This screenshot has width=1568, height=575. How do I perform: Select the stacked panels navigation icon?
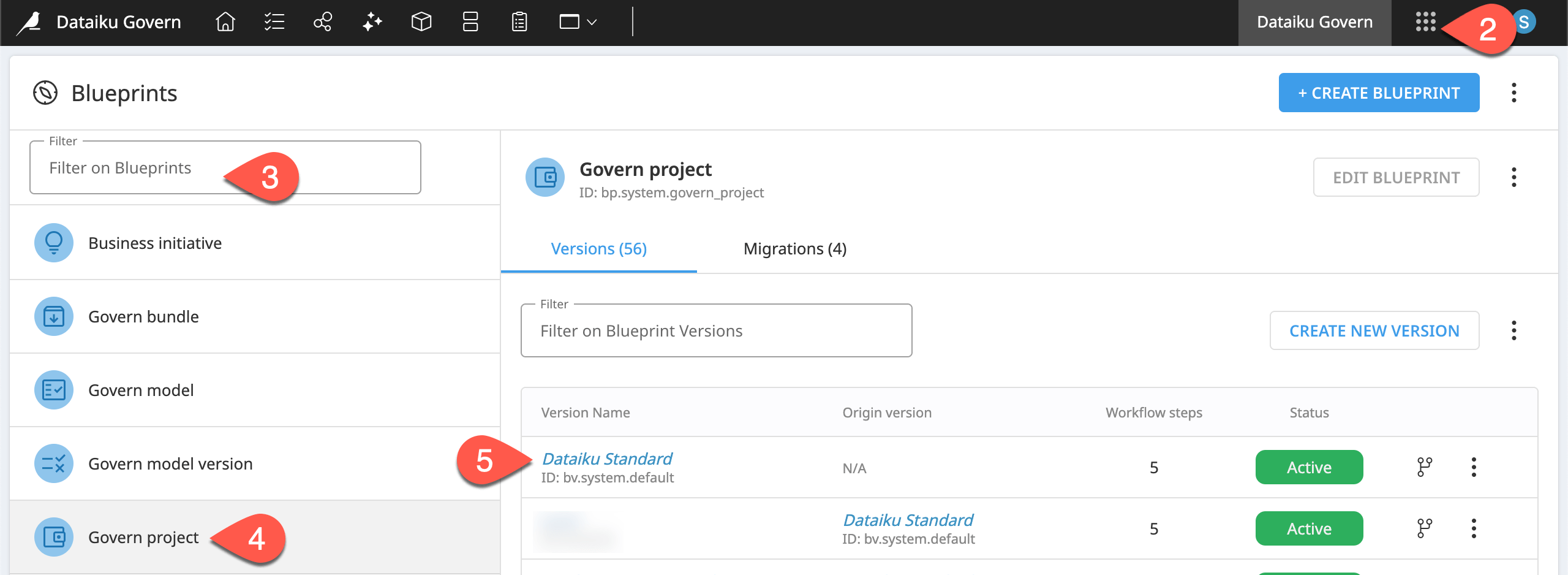coord(470,22)
